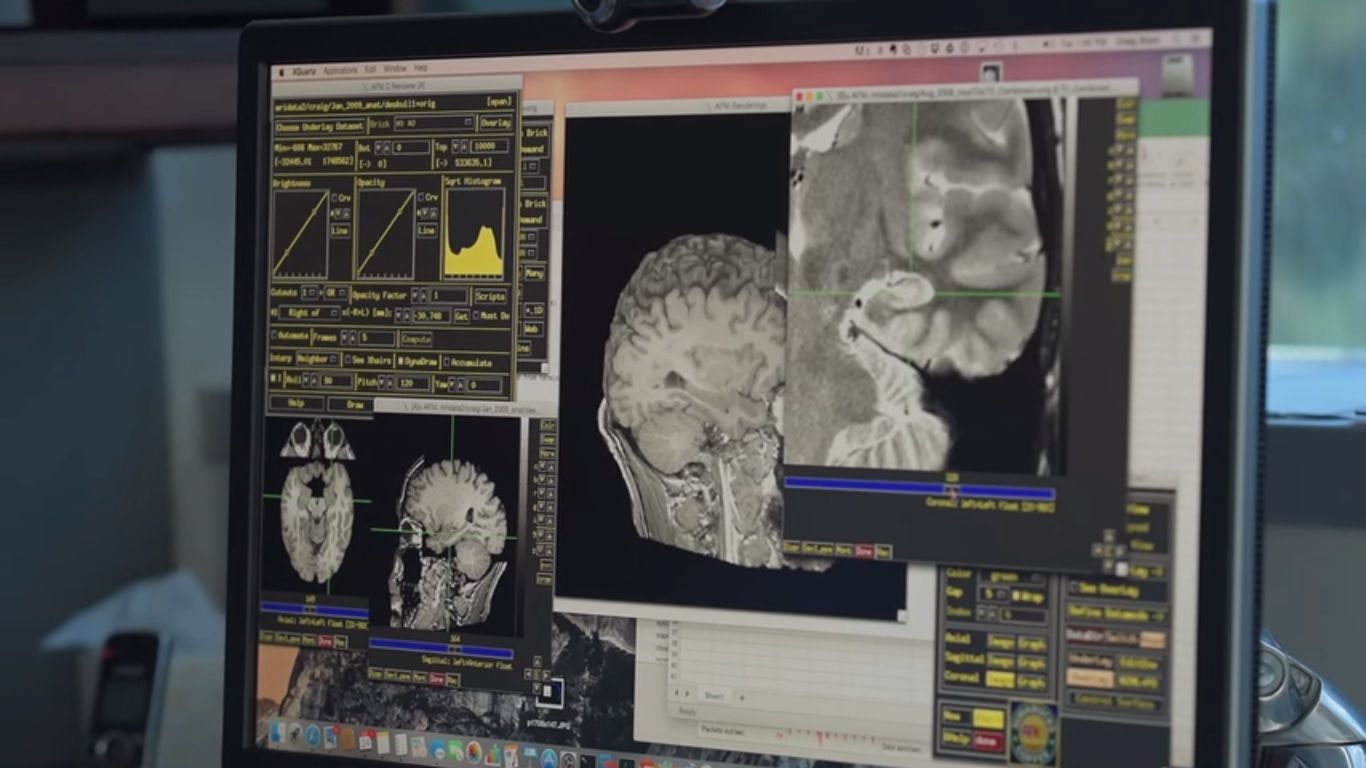The width and height of the screenshot is (1366, 768).
Task: Open the 'Right of' cutout type dropdown
Action: (x=310, y=313)
